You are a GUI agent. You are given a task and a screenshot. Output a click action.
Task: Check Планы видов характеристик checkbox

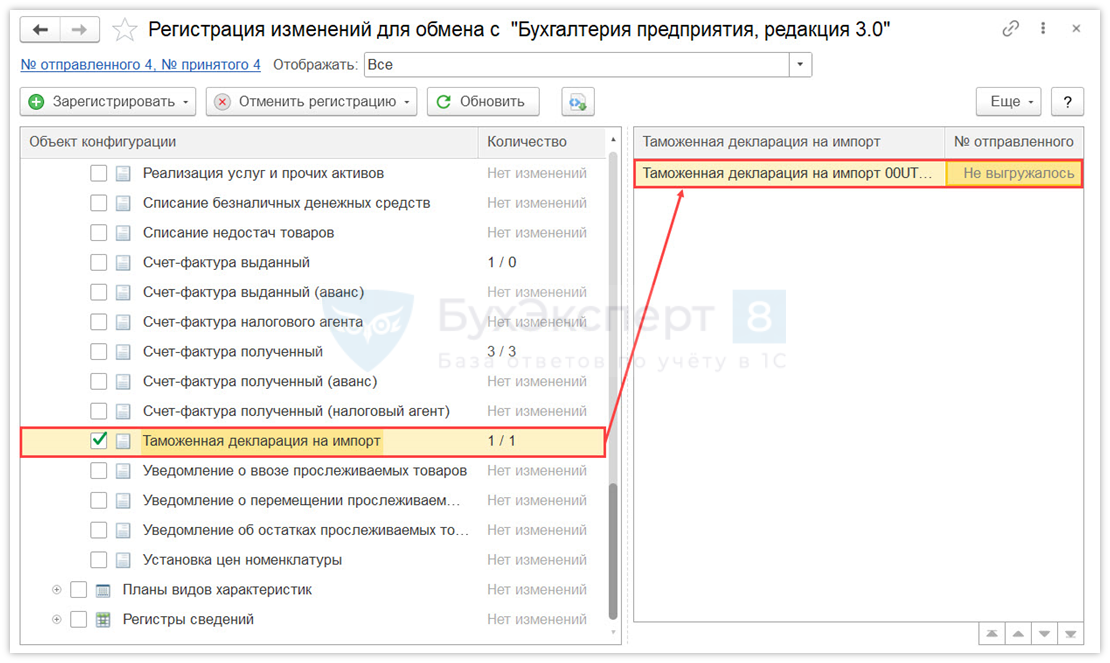[x=79, y=589]
